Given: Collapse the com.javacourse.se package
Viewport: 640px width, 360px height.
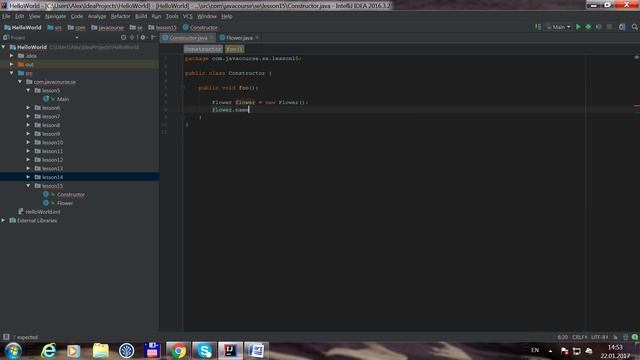Looking at the screenshot, I should 20,82.
